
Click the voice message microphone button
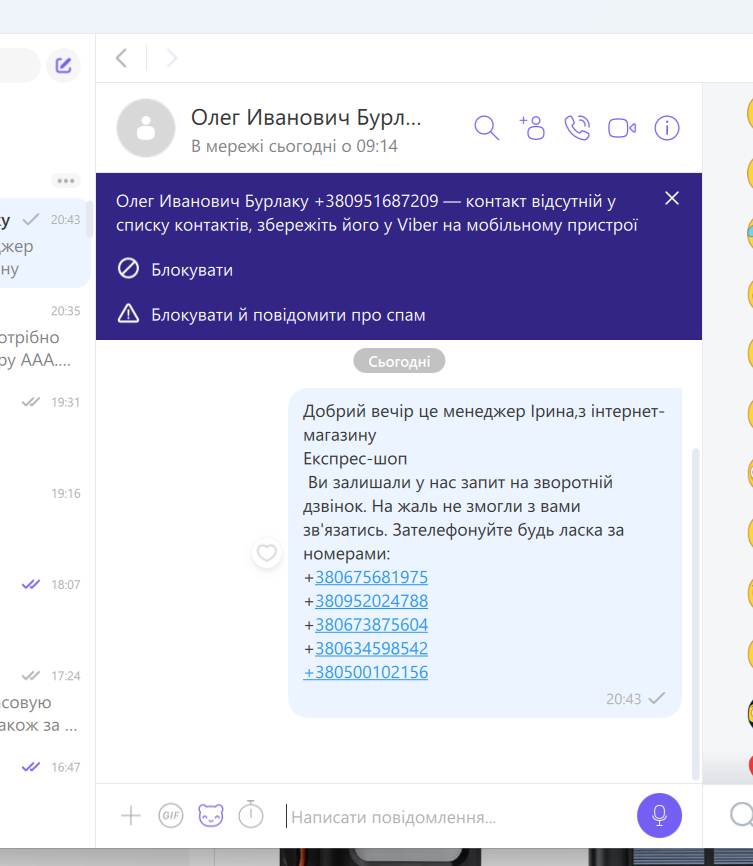(x=659, y=815)
